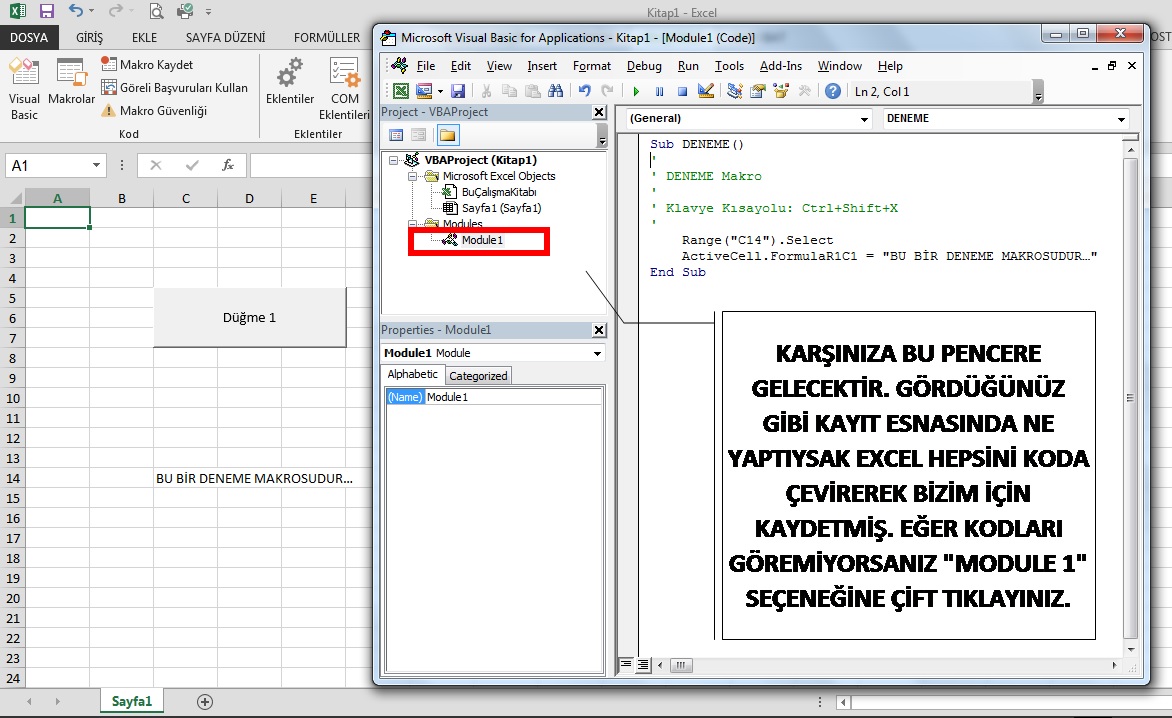This screenshot has width=1172, height=718.
Task: Click the Reset stop icon in VBA toolbar
Action: (682, 91)
